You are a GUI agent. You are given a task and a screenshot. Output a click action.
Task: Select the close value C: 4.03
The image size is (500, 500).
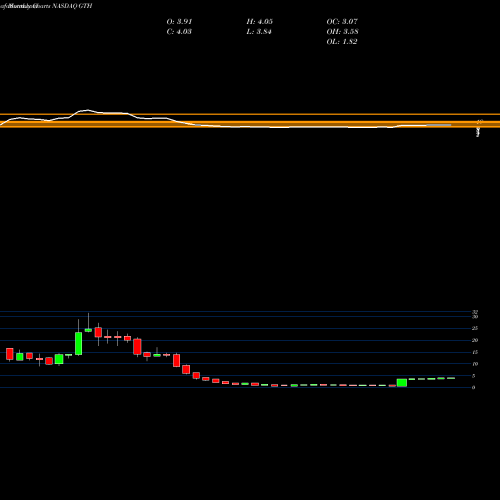179,32
